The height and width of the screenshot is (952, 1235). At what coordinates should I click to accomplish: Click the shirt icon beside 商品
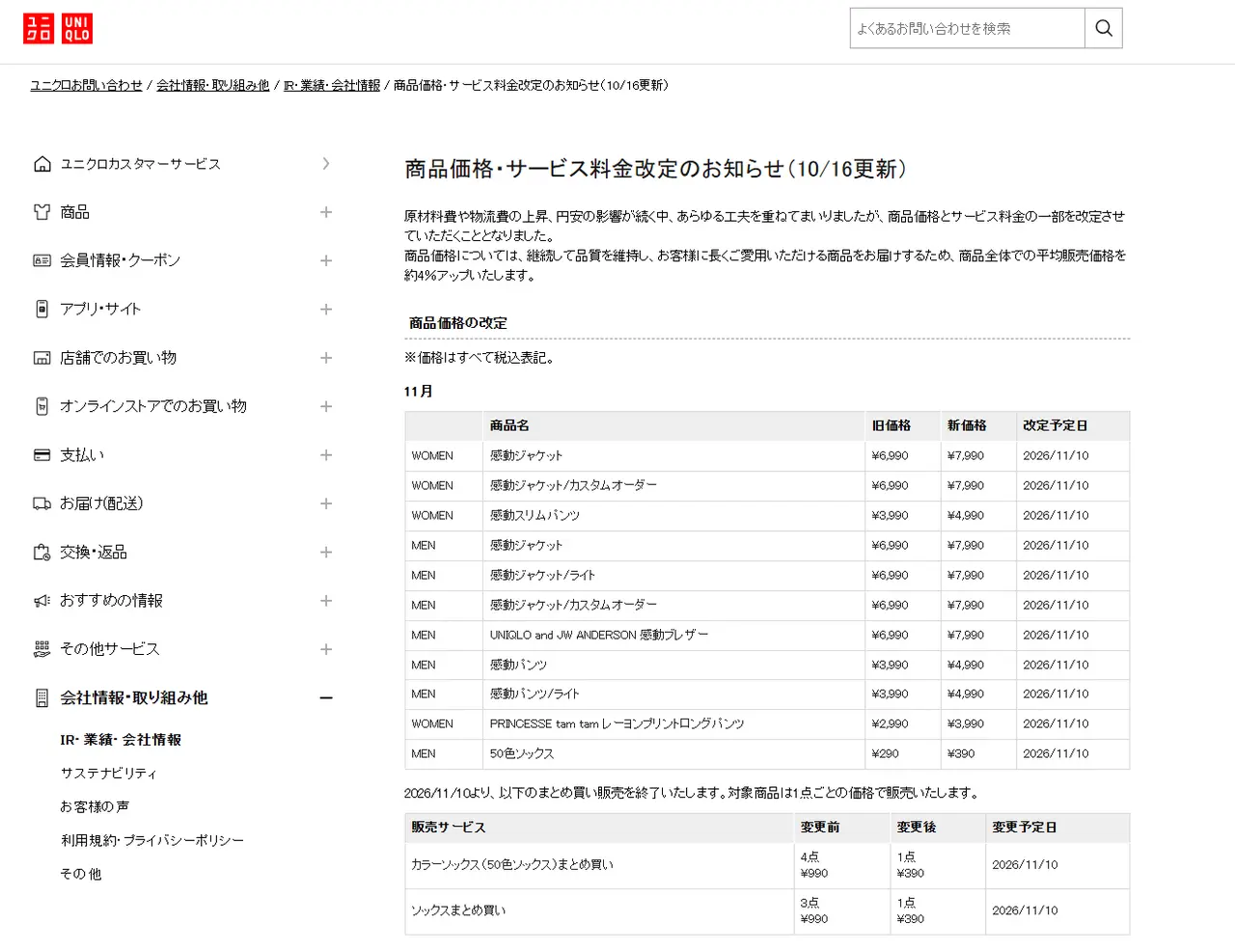point(42,212)
